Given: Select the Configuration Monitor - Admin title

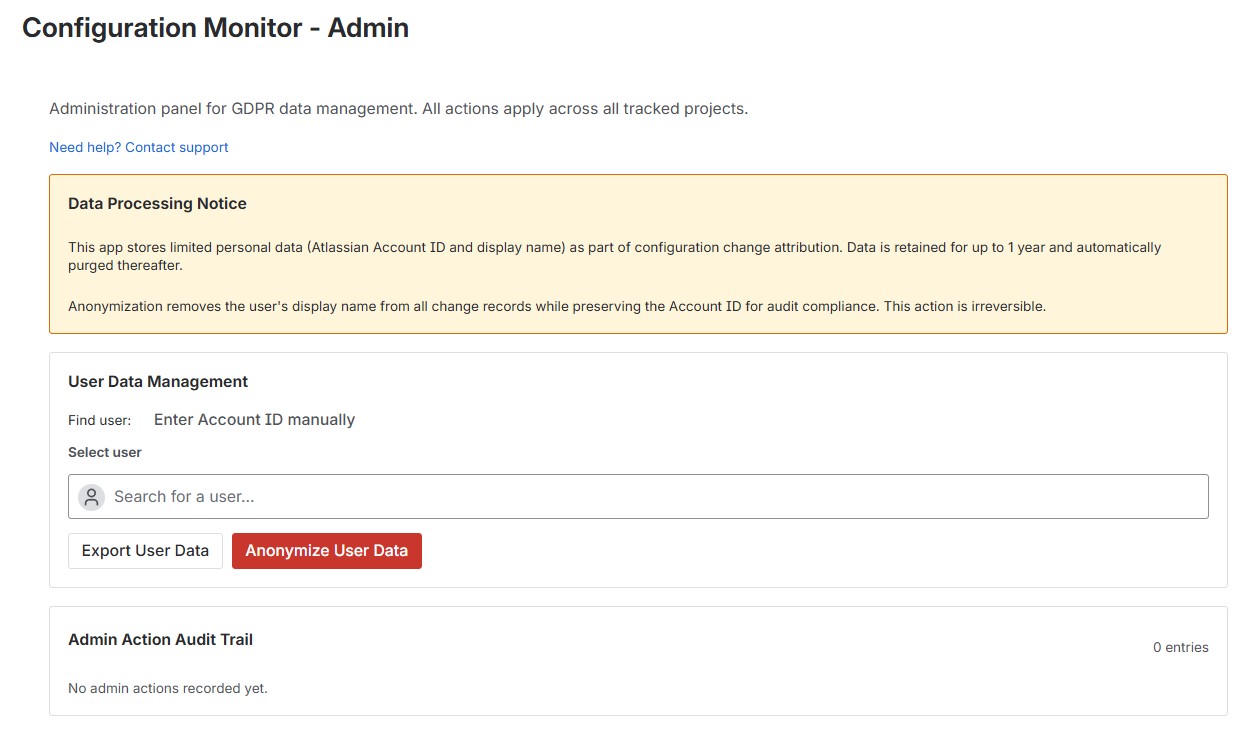Looking at the screenshot, I should point(217,27).
